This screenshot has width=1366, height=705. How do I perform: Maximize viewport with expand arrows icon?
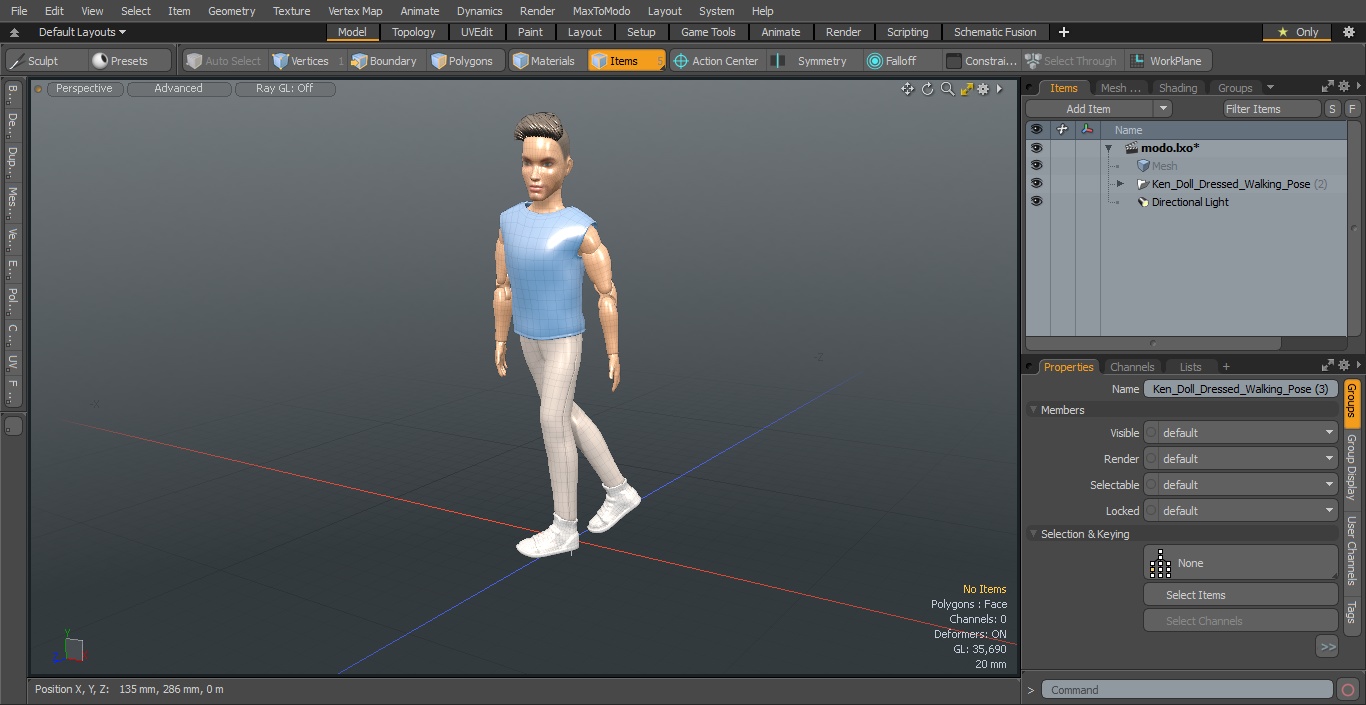[966, 89]
